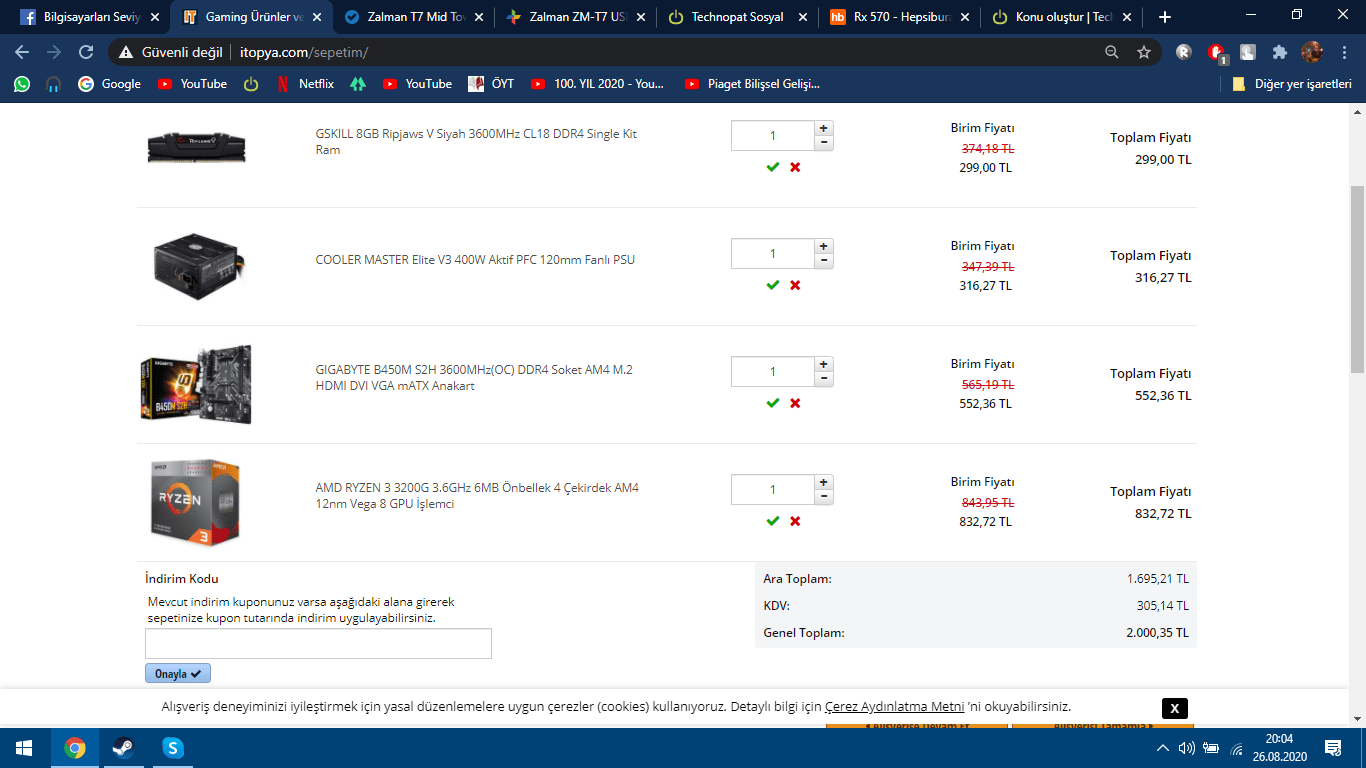Increase quantity for GSKILL Ripjaws V RAM
This screenshot has height=768, width=1366.
click(823, 128)
